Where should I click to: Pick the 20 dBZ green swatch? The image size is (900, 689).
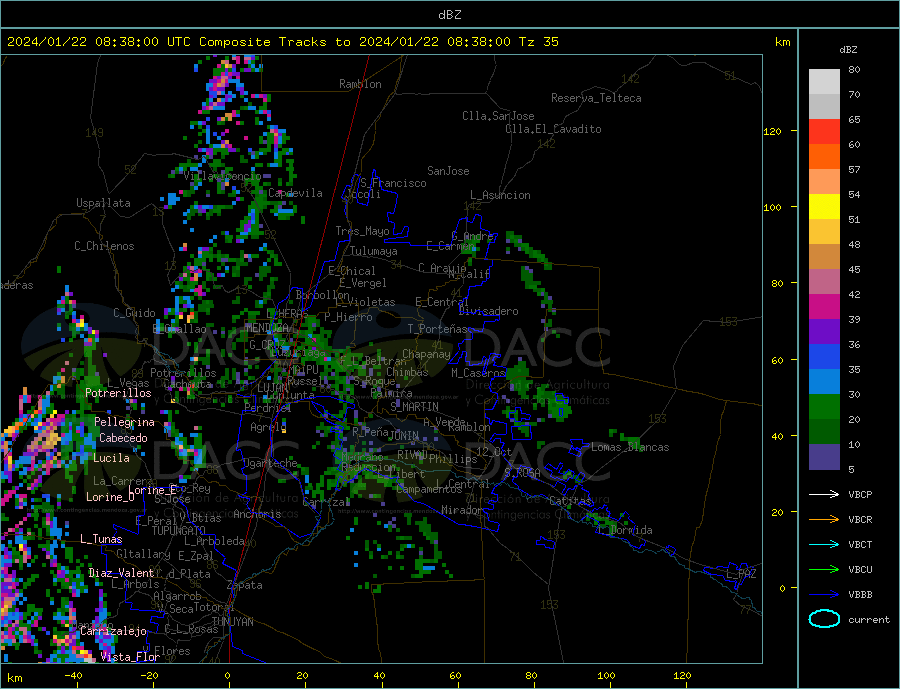[x=824, y=407]
